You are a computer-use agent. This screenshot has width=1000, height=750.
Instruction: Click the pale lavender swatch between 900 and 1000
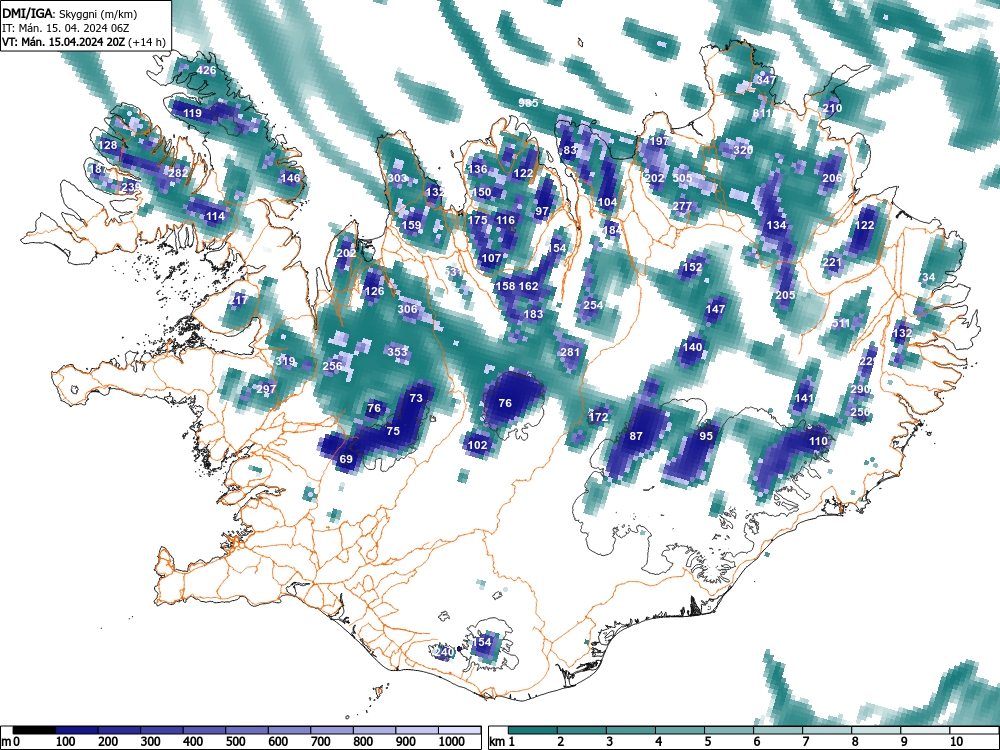(x=416, y=730)
